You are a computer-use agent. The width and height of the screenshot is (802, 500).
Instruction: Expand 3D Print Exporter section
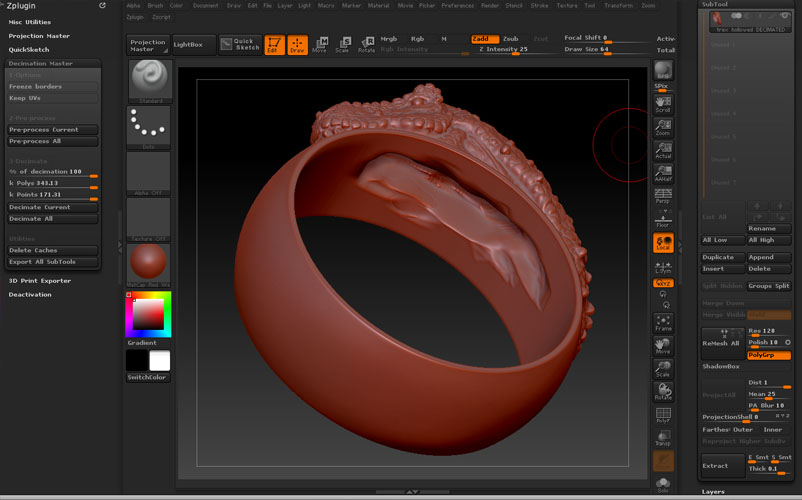pos(39,281)
